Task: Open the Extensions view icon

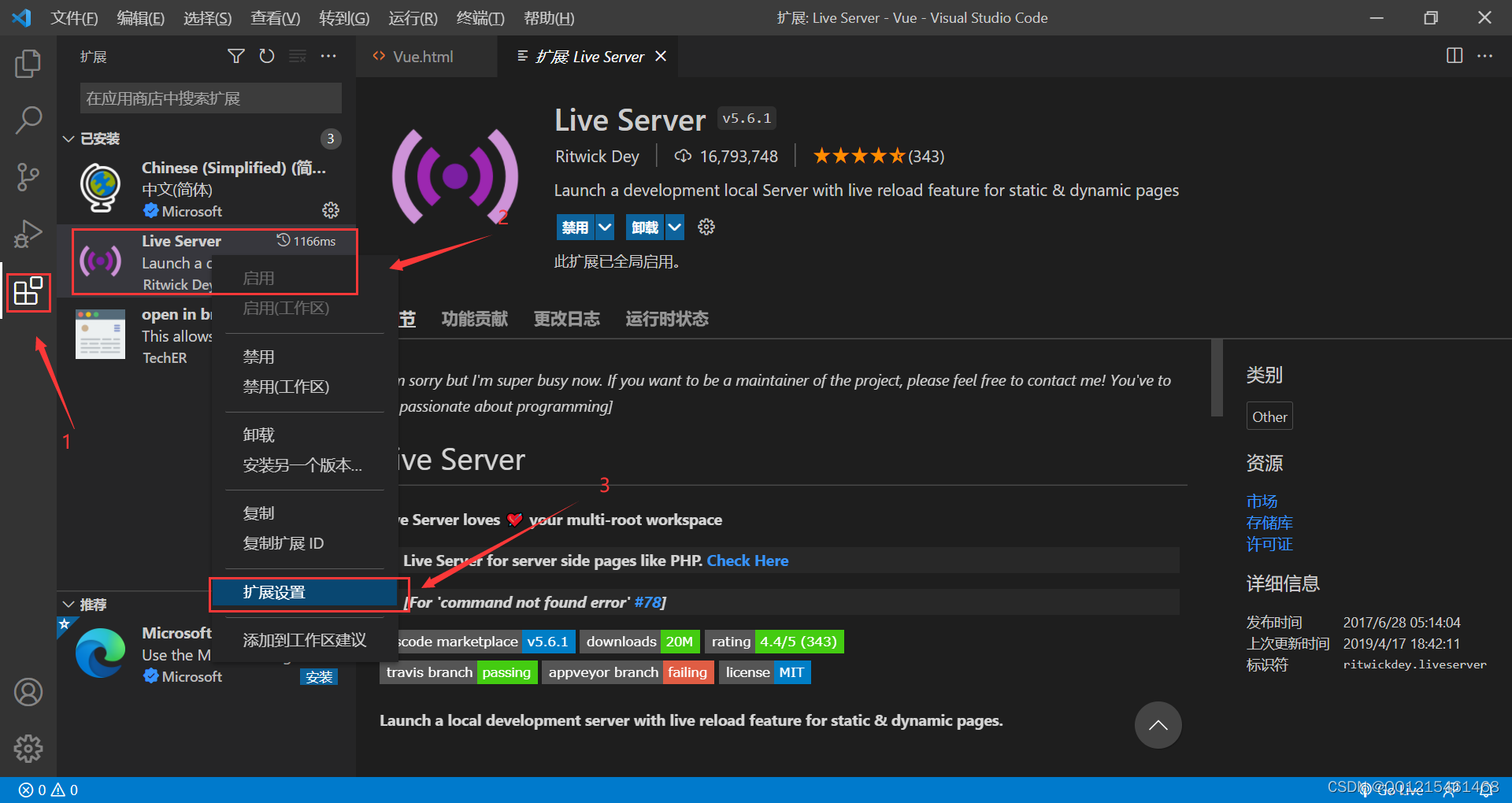Action: click(x=28, y=291)
